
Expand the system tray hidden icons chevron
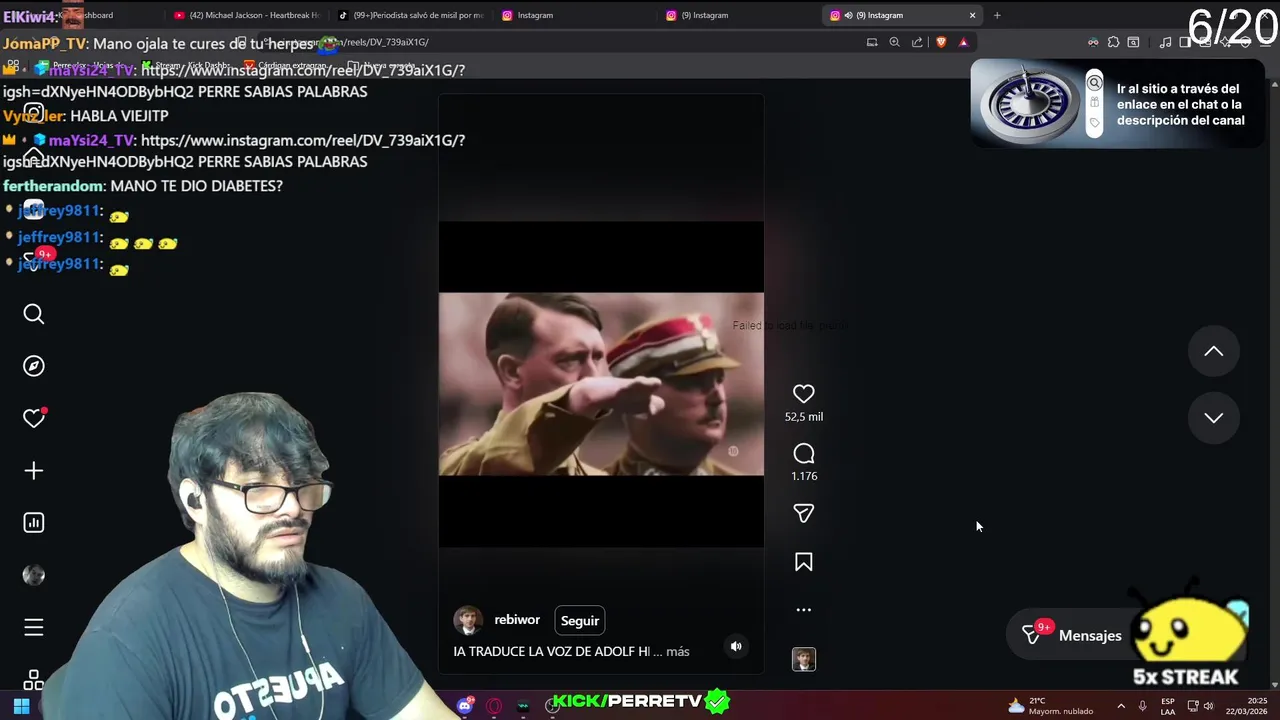[1121, 706]
